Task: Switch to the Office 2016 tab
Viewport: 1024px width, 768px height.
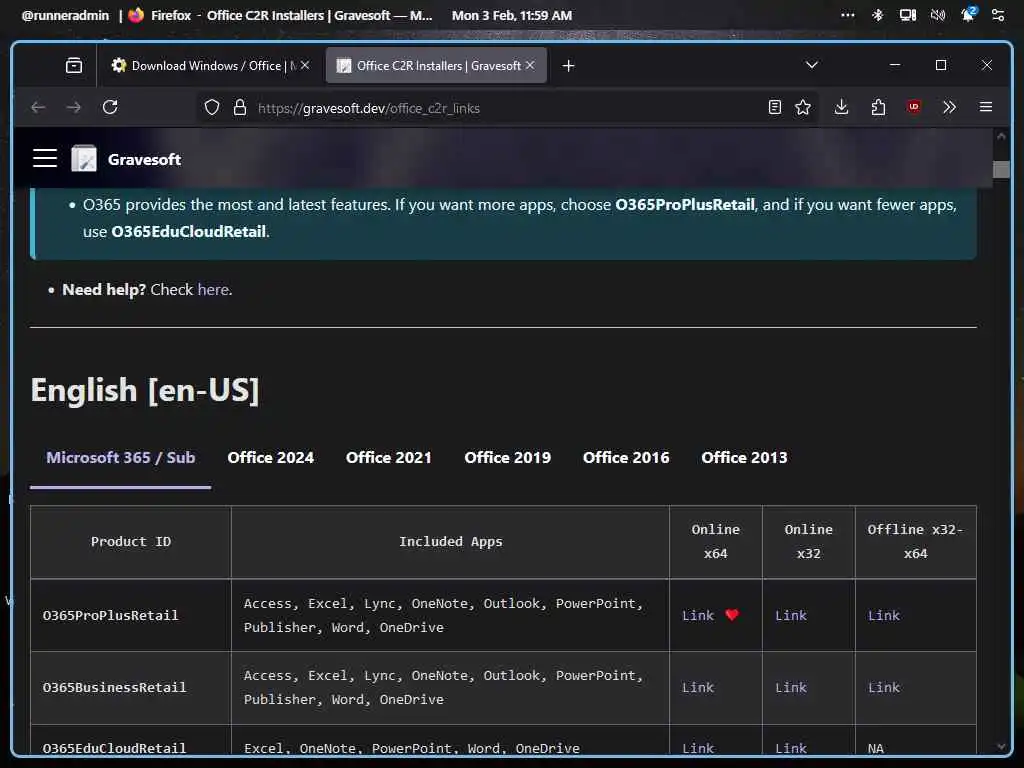Action: 626,458
